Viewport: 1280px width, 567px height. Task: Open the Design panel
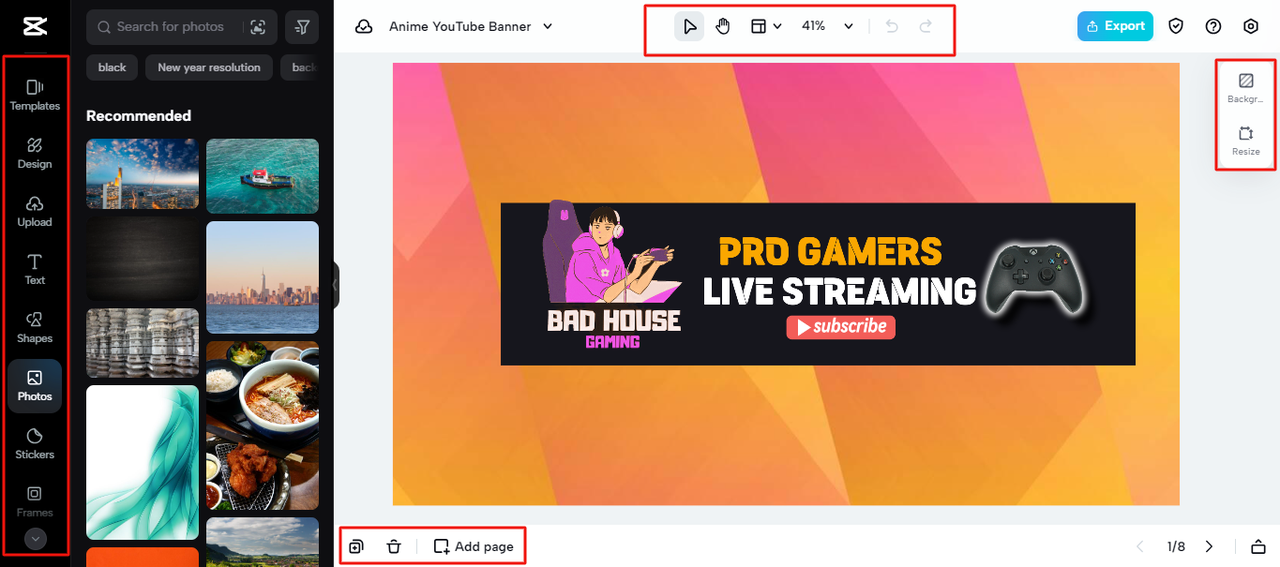coord(35,153)
